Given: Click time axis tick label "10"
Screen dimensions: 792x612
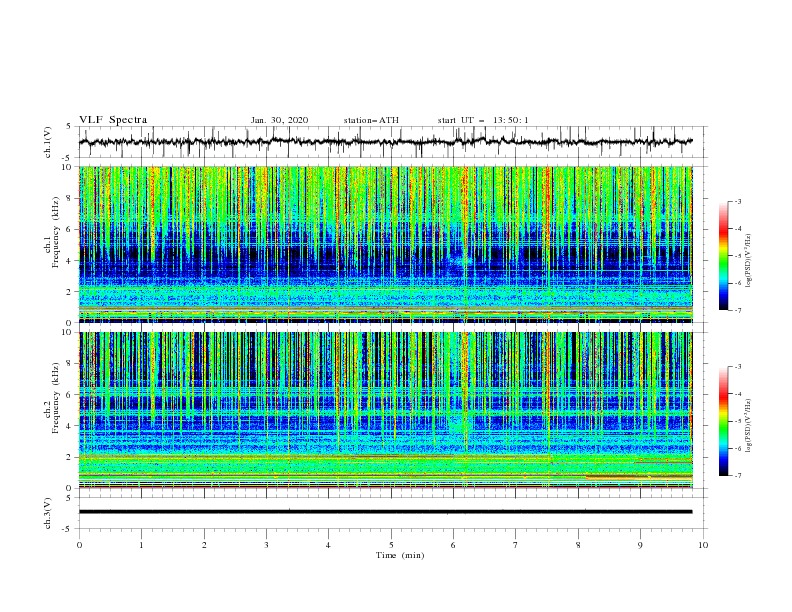Looking at the screenshot, I should (x=703, y=545).
